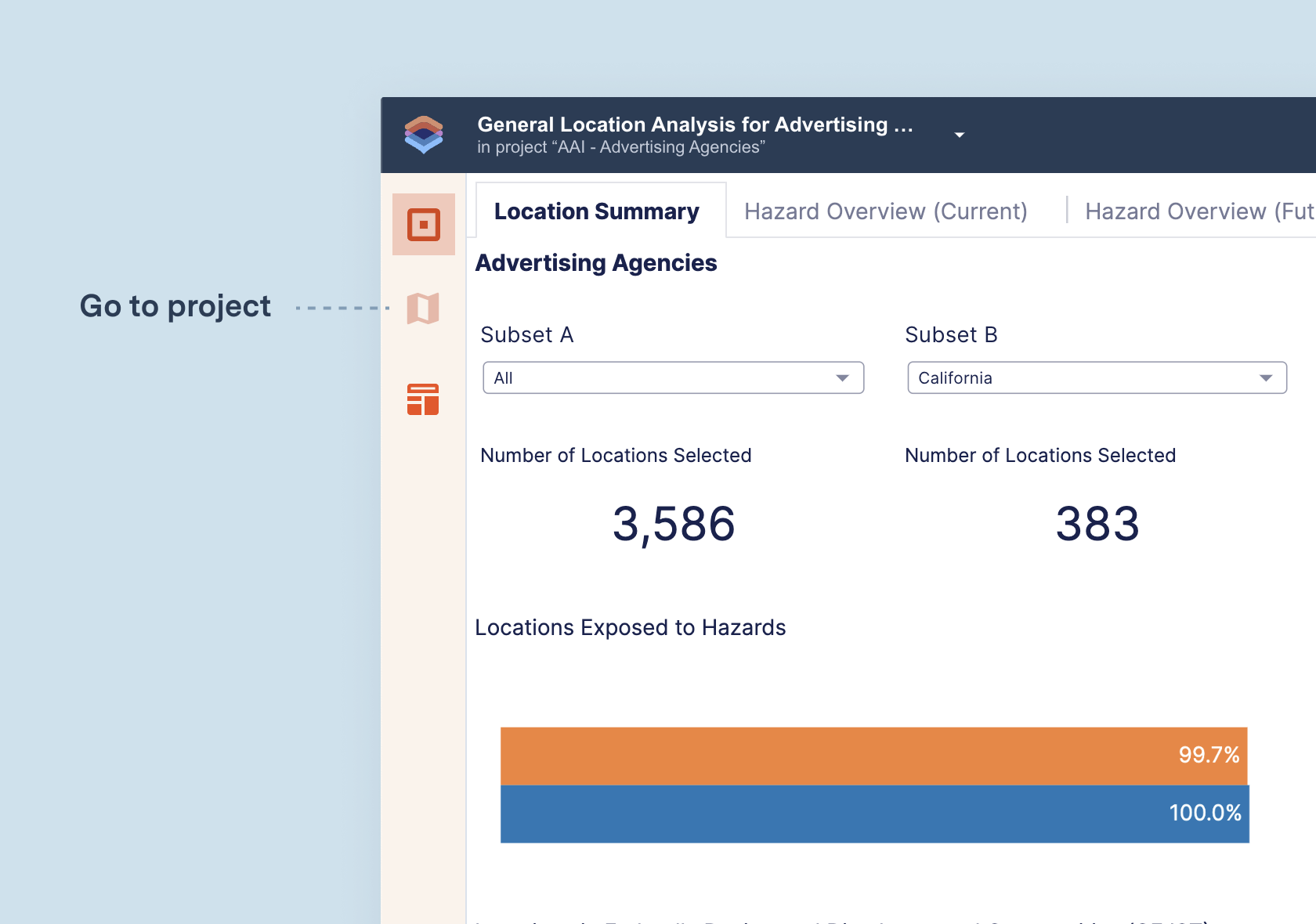Click the Subset B label
The width and height of the screenshot is (1316, 924).
pos(951,335)
